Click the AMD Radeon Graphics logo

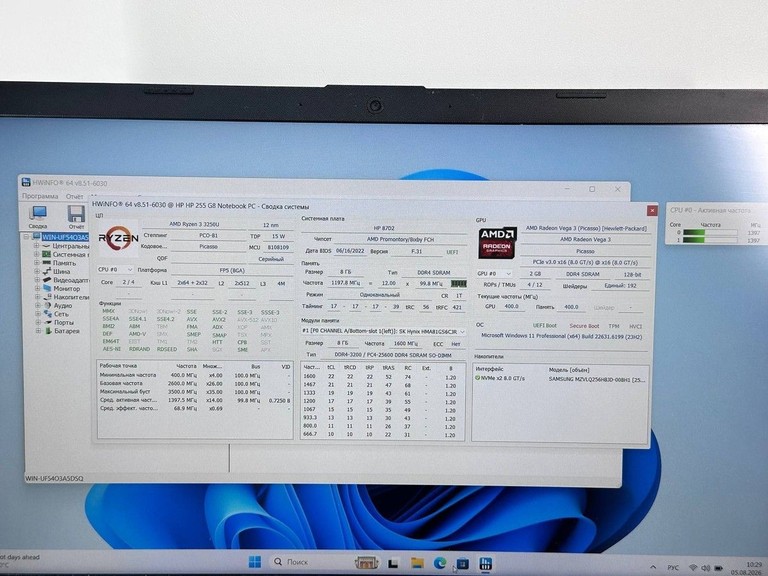pos(497,242)
